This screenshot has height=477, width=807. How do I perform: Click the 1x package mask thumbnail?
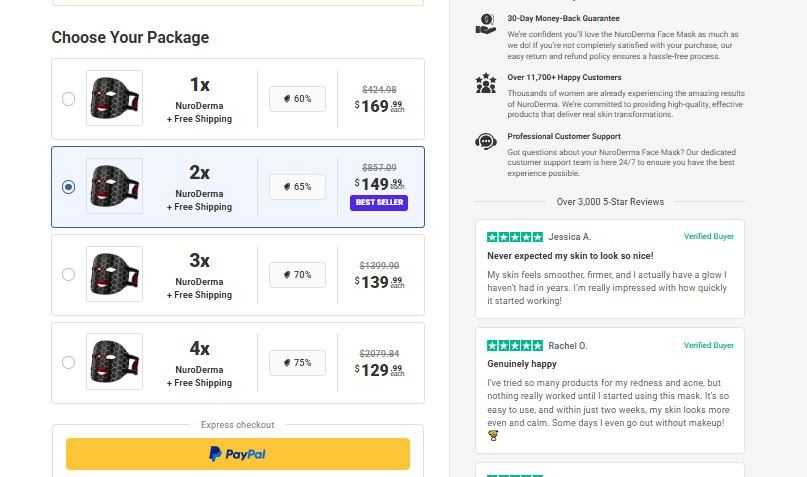(x=114, y=98)
